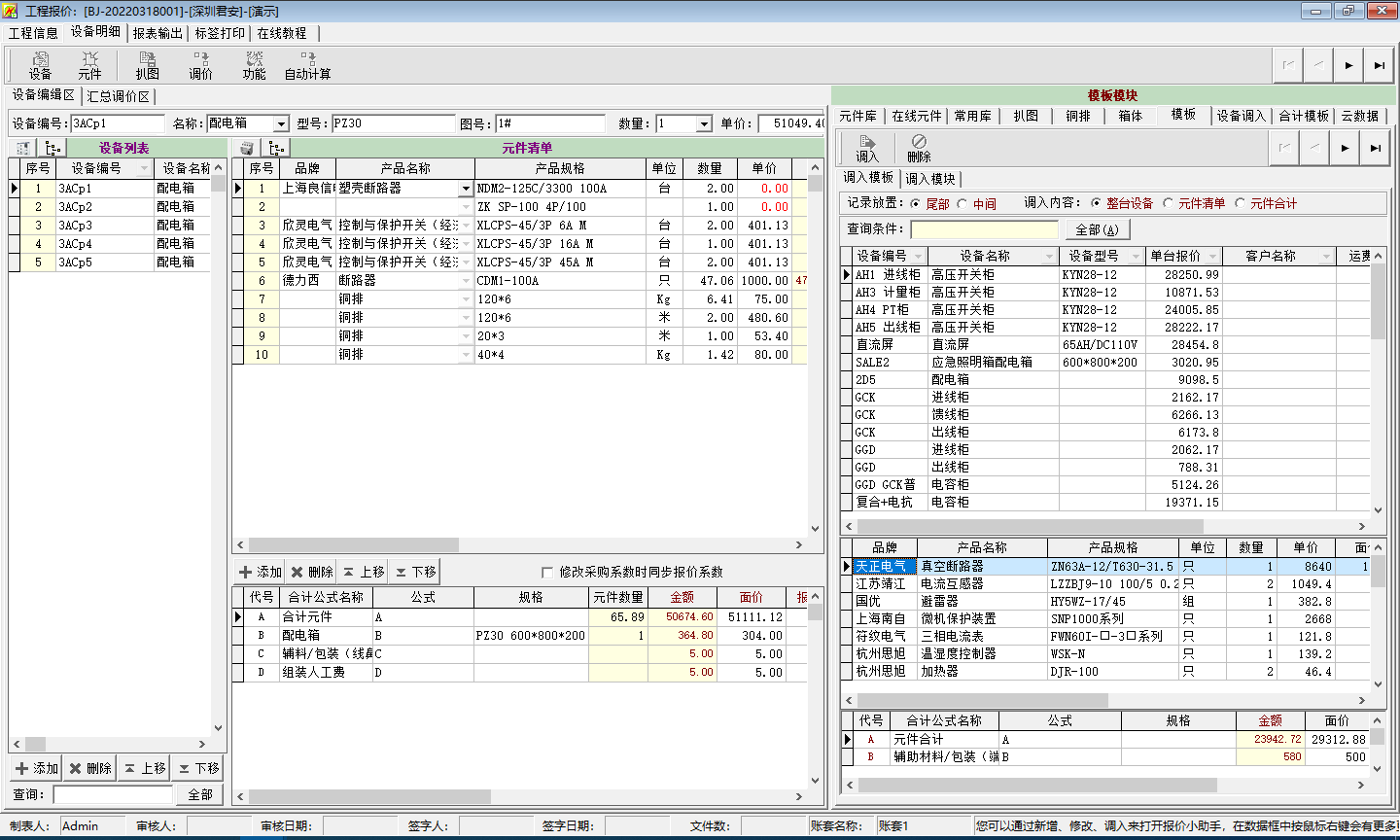The height and width of the screenshot is (840, 1400).
Task: Click the 调入 icon in template panel
Action: 866,149
